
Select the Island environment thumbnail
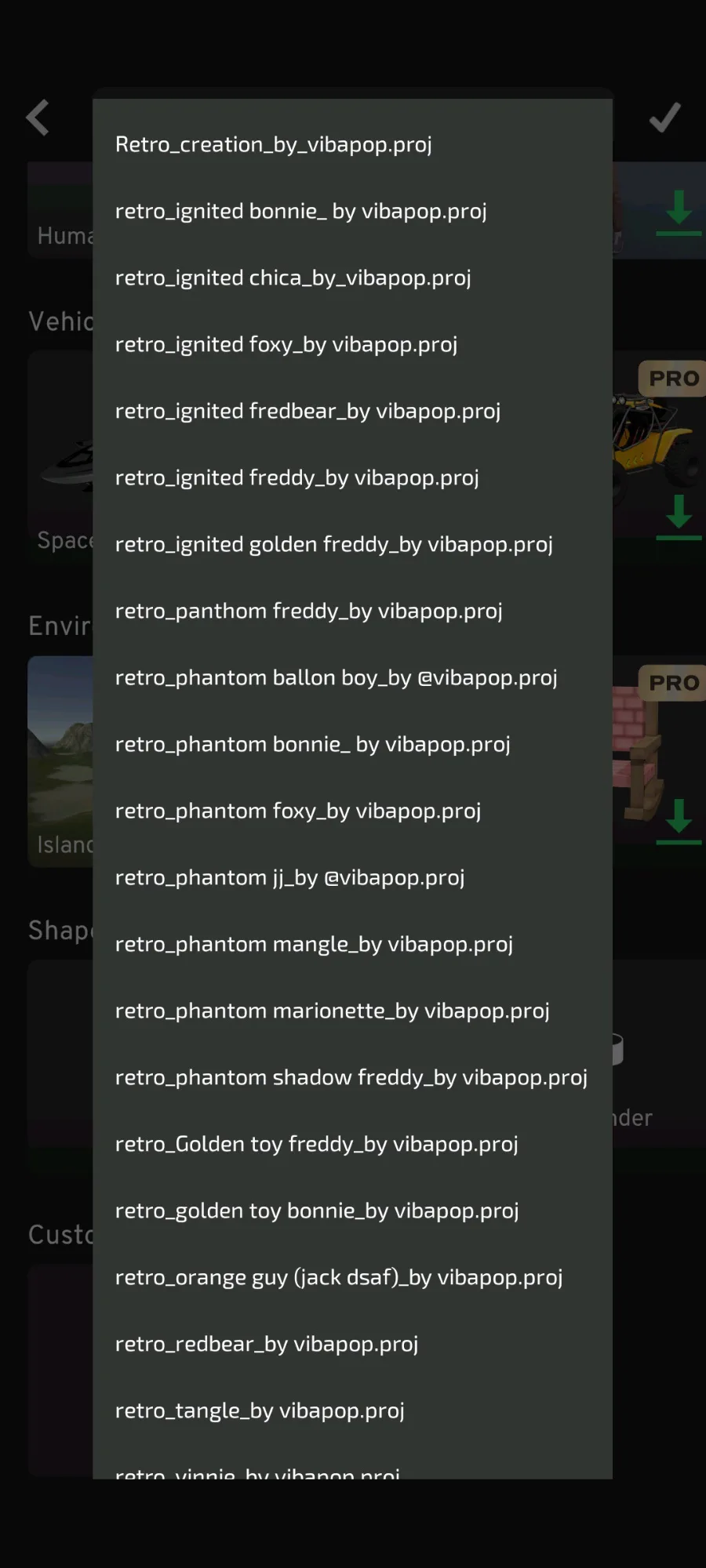(x=60, y=760)
